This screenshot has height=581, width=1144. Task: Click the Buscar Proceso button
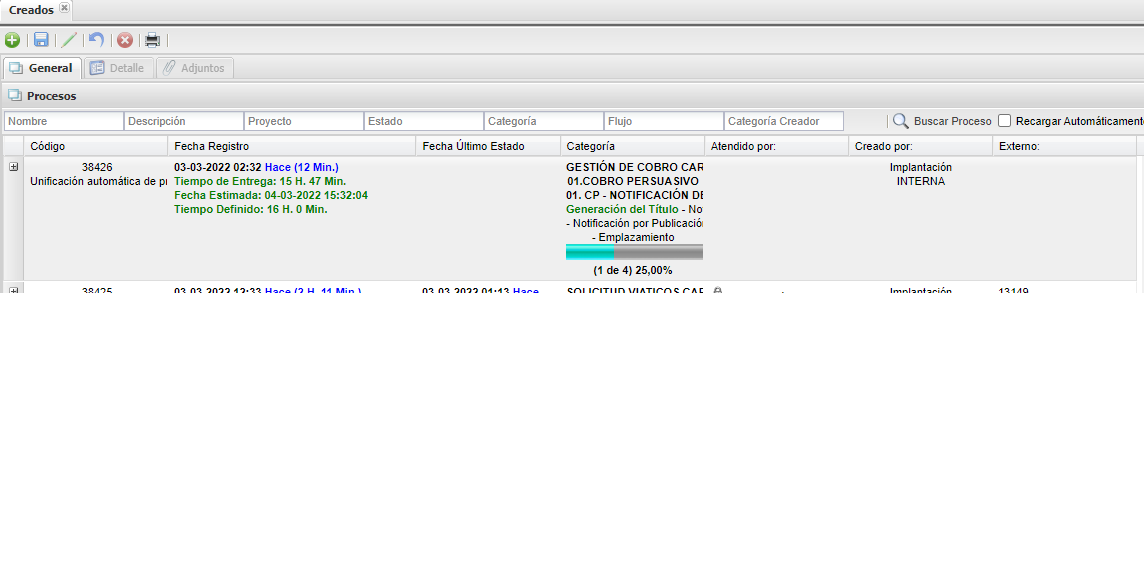952,121
